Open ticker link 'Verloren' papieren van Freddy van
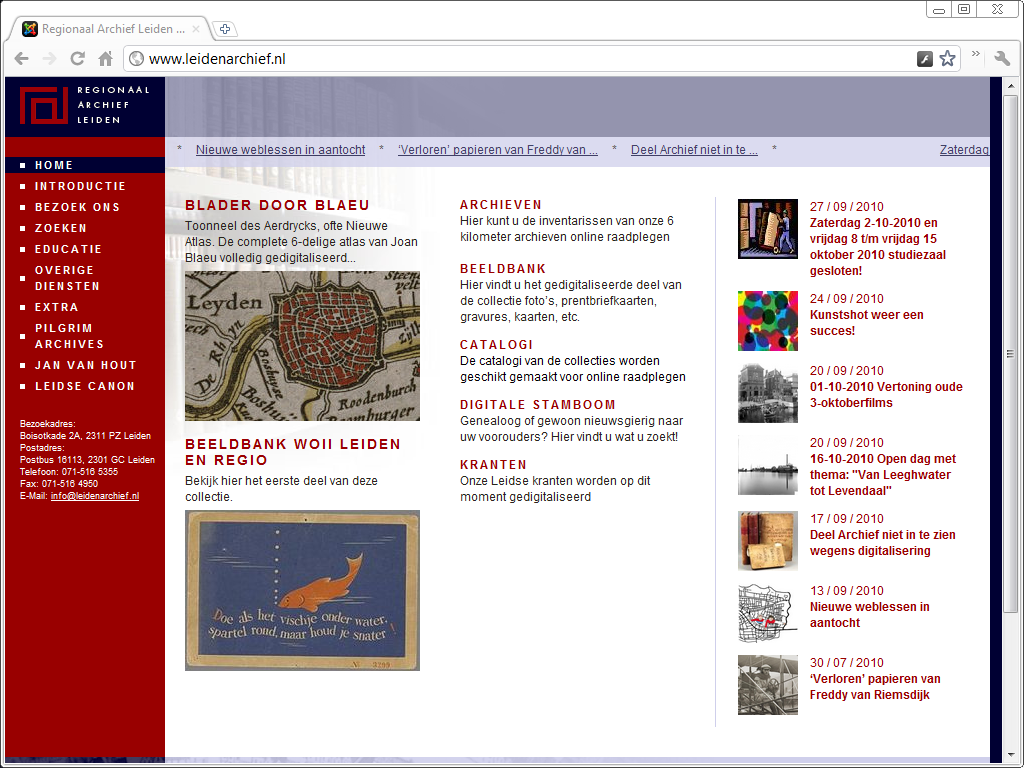This screenshot has height=768, width=1024. pos(498,150)
